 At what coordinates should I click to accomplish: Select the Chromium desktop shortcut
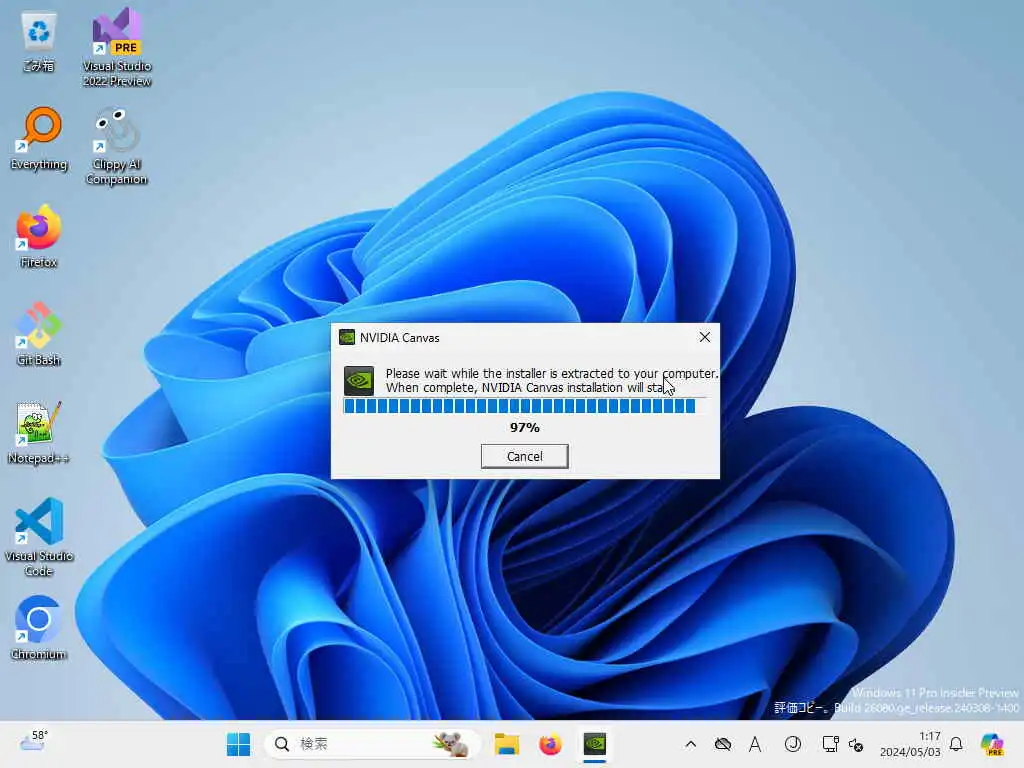39,628
